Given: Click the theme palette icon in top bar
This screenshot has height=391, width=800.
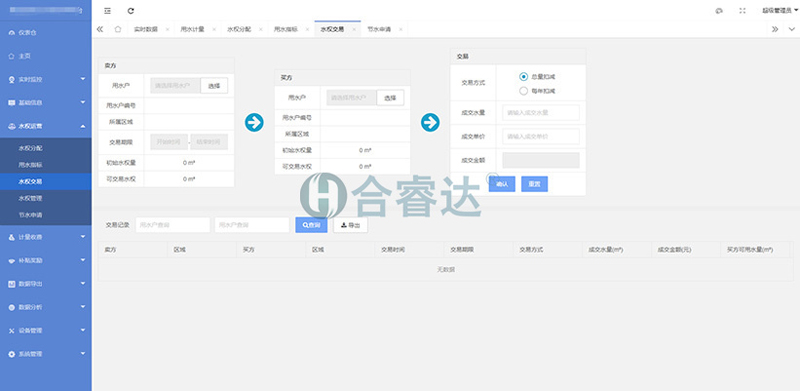Looking at the screenshot, I should [x=719, y=11].
